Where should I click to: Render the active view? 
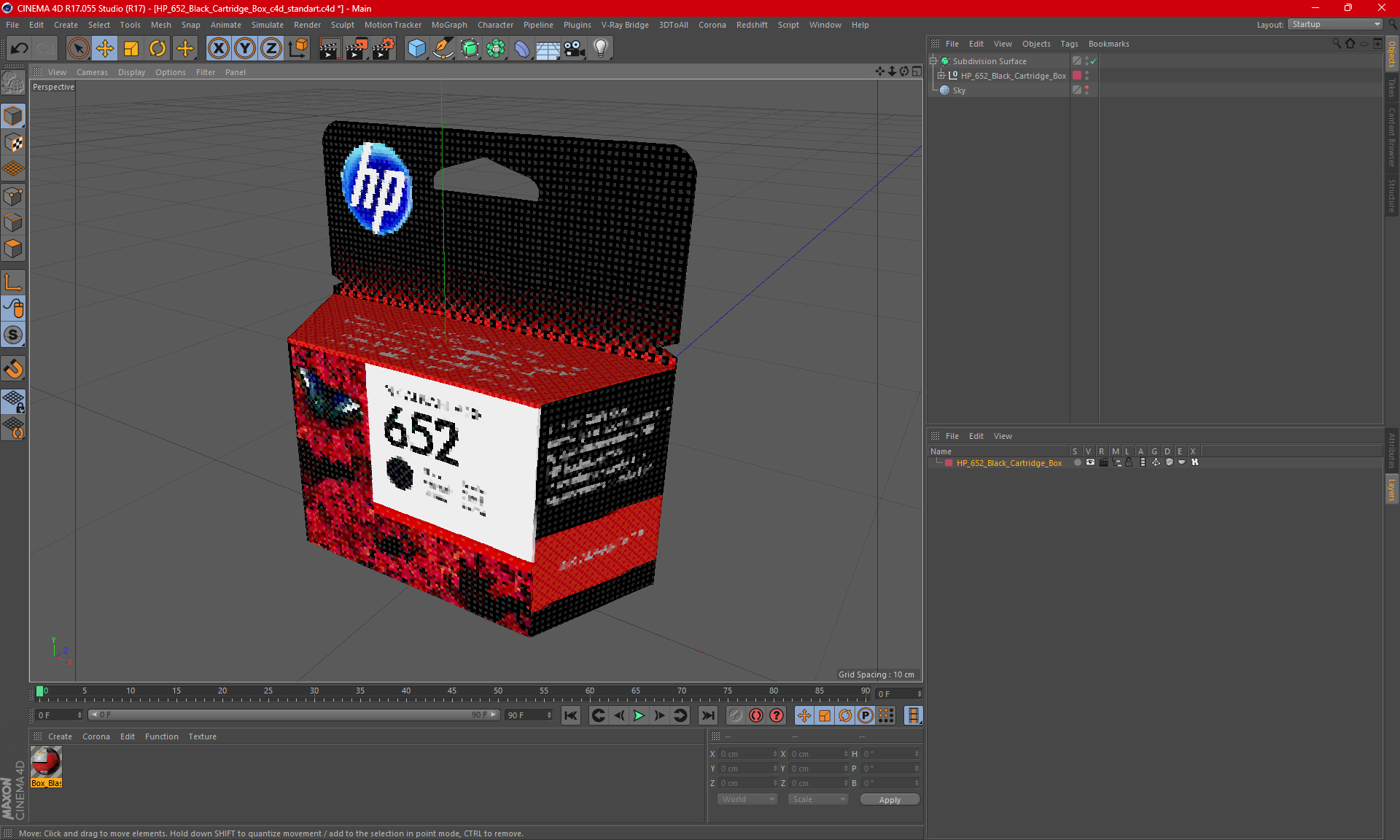click(x=330, y=48)
